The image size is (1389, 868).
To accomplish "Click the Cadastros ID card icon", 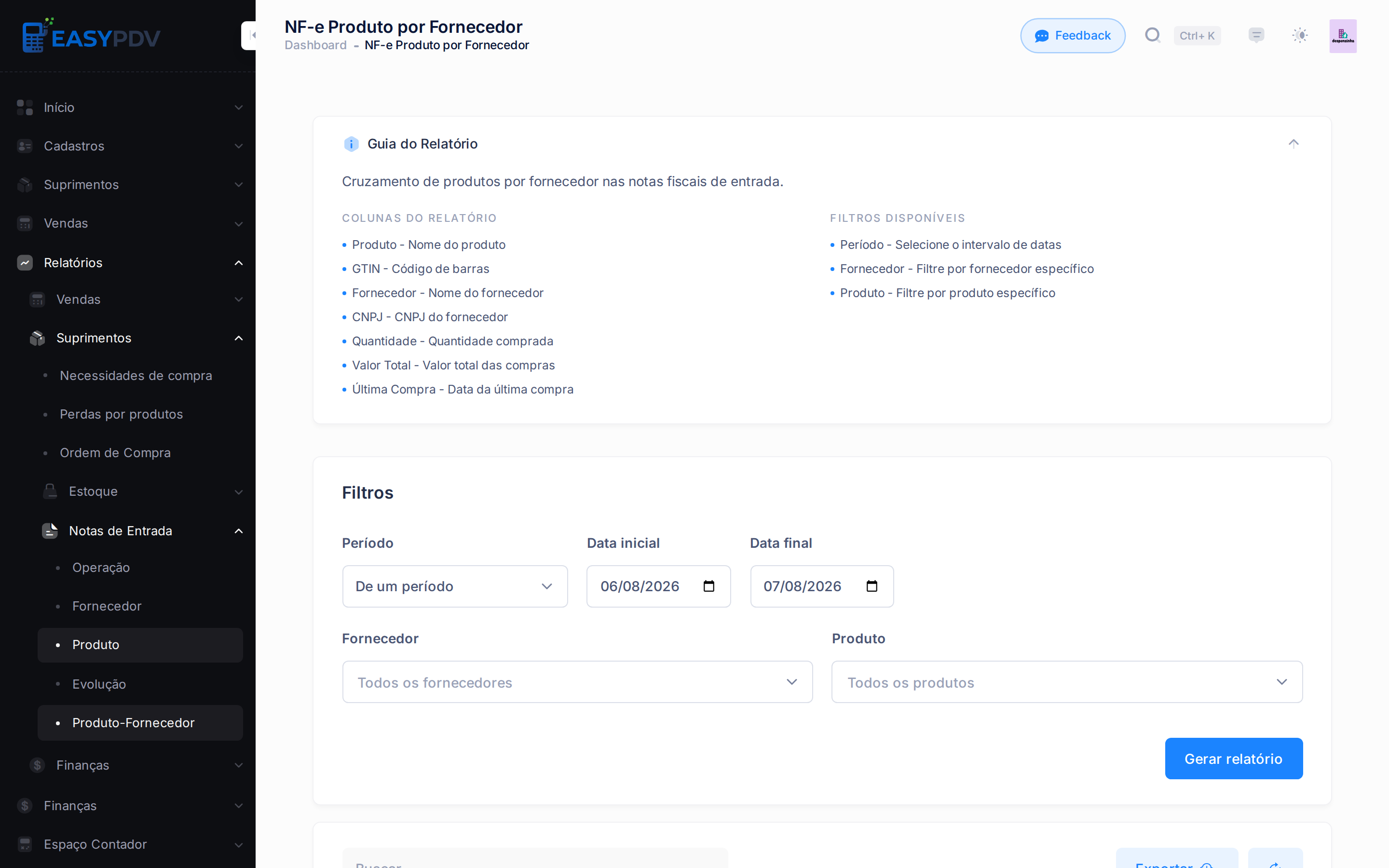I will (x=25, y=146).
